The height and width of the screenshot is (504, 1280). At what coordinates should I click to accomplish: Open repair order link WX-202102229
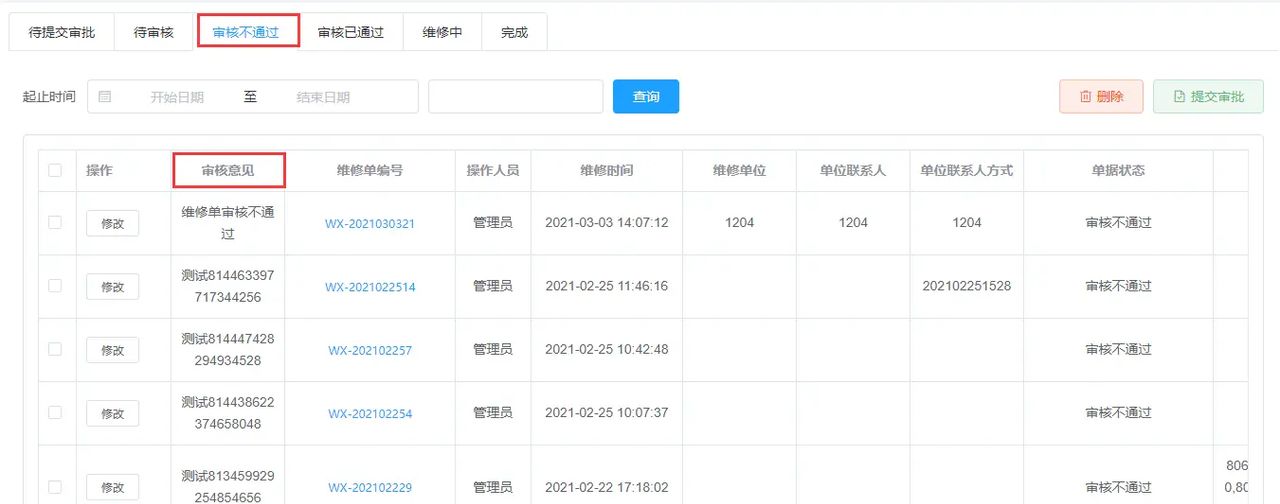point(370,488)
